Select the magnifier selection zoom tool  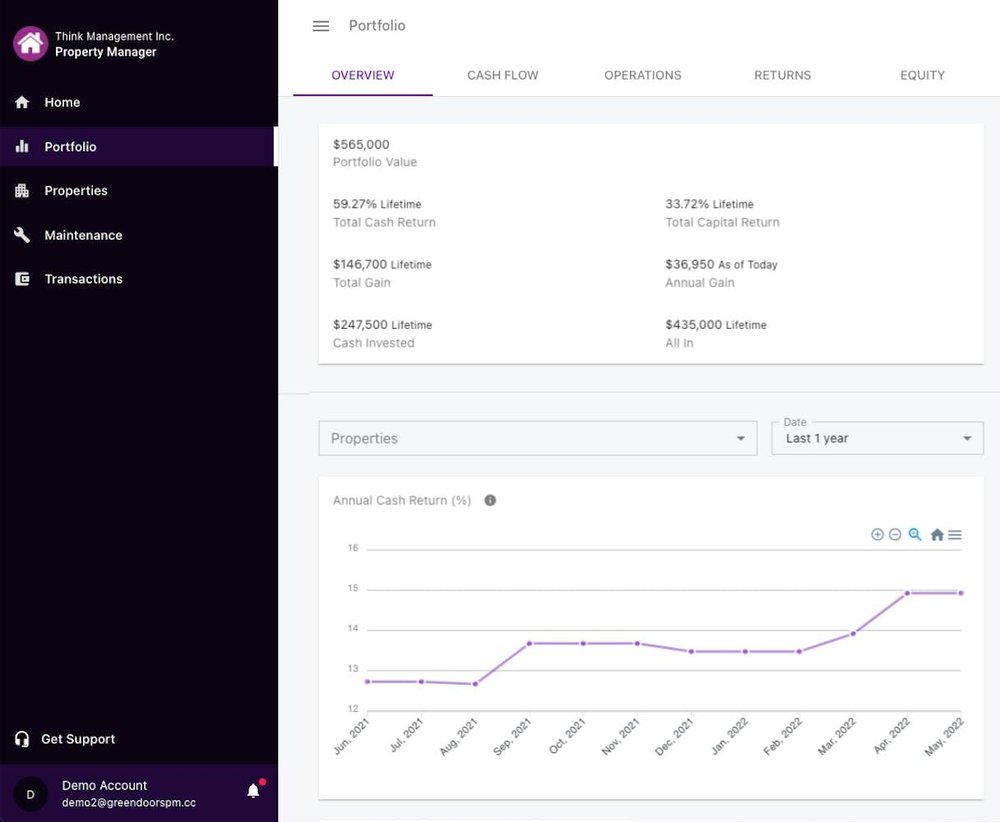(x=915, y=535)
